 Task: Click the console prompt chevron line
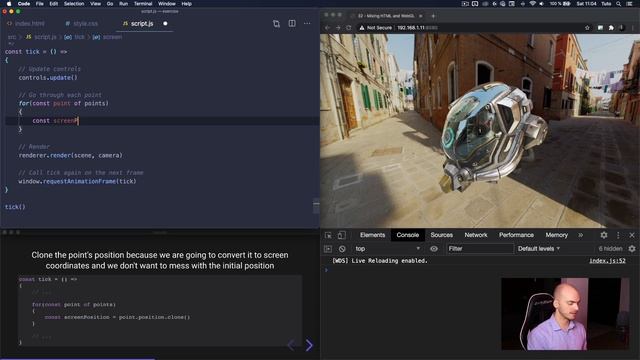(326, 270)
